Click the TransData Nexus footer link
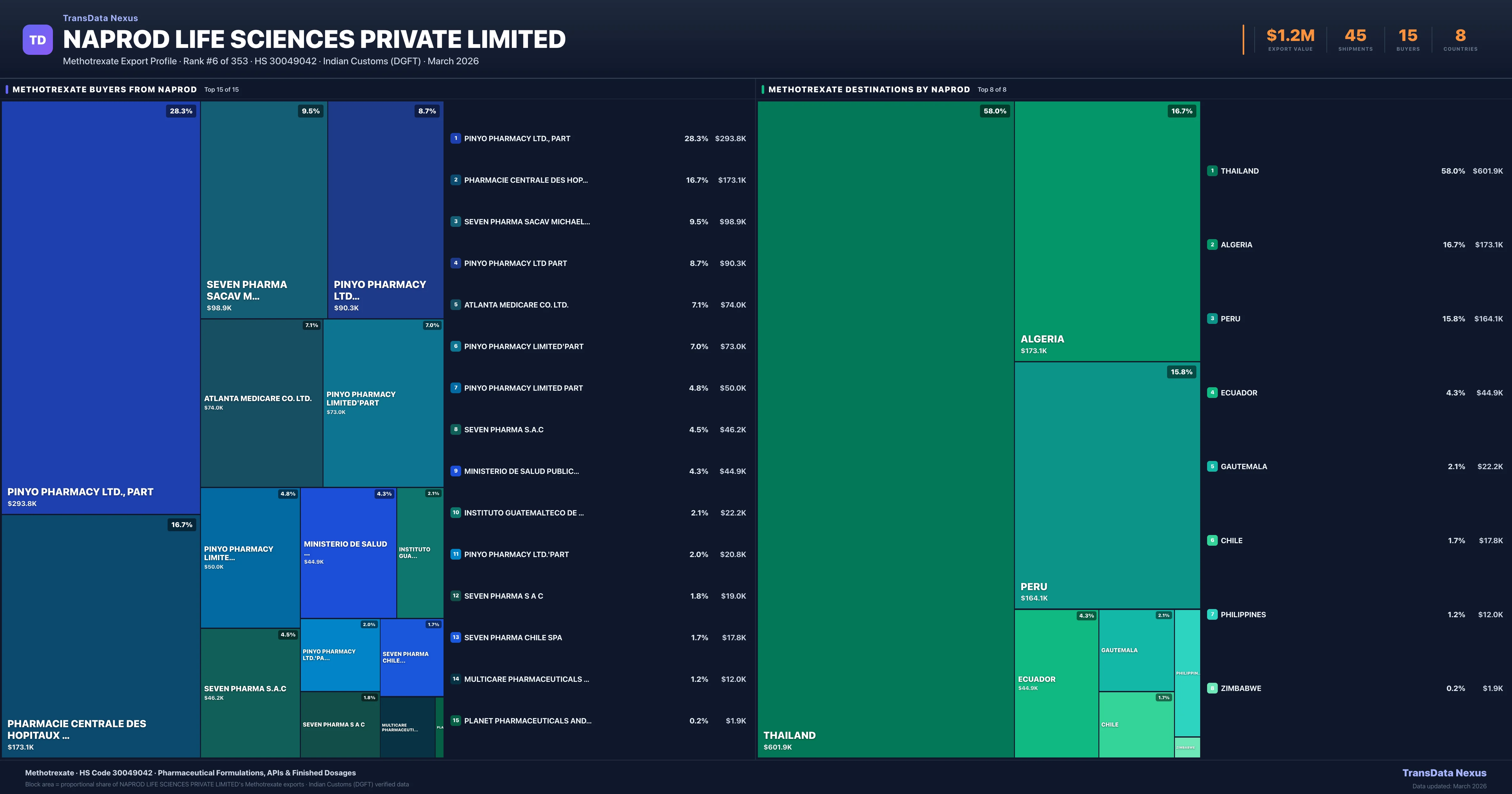The image size is (1512, 794). [1444, 773]
